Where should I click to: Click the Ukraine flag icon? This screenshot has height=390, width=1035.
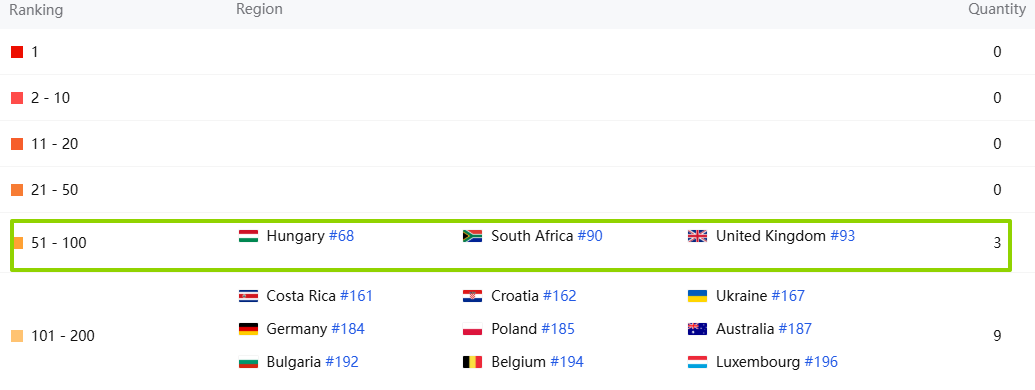click(x=697, y=296)
